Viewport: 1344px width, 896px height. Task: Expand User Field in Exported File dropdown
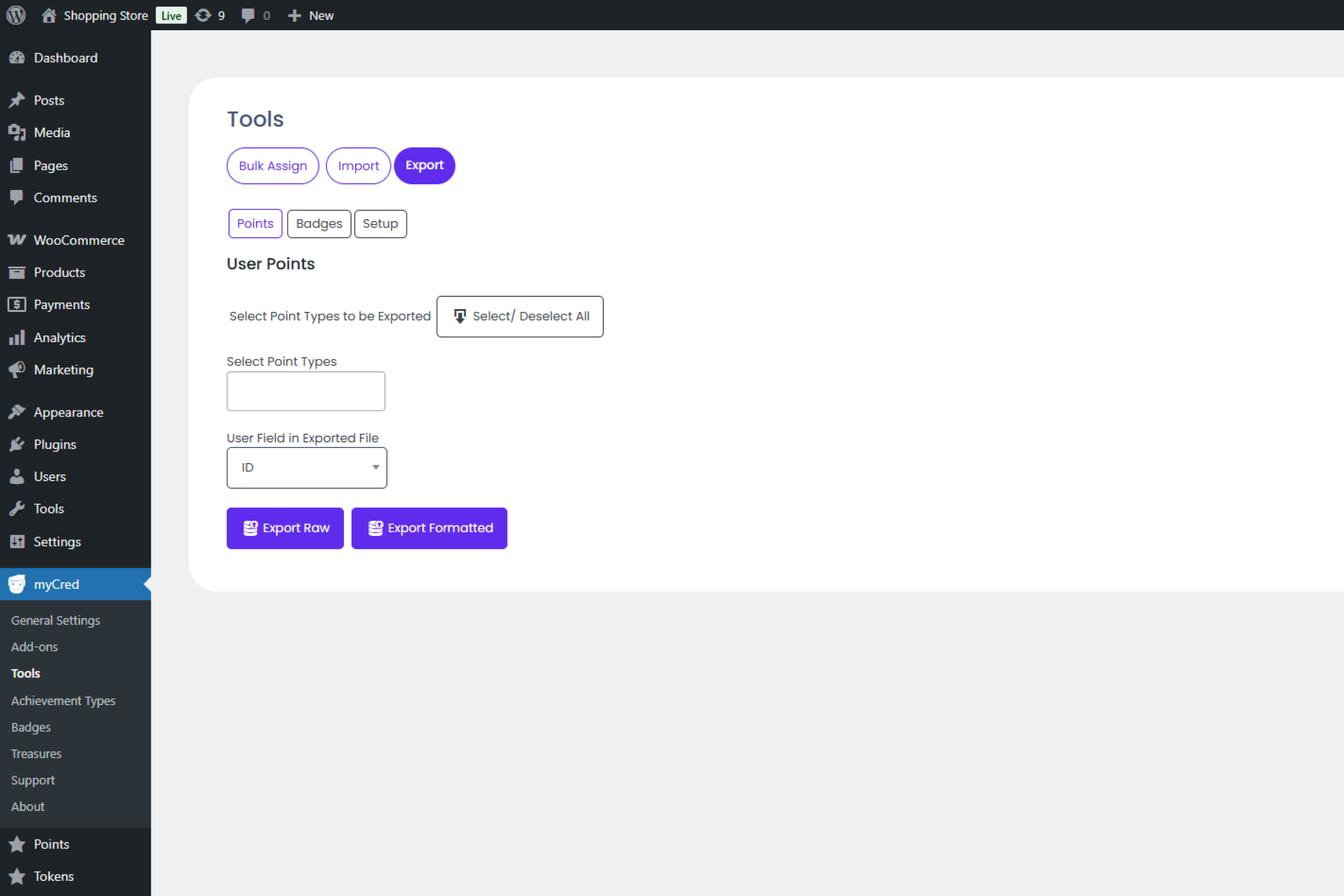[306, 468]
